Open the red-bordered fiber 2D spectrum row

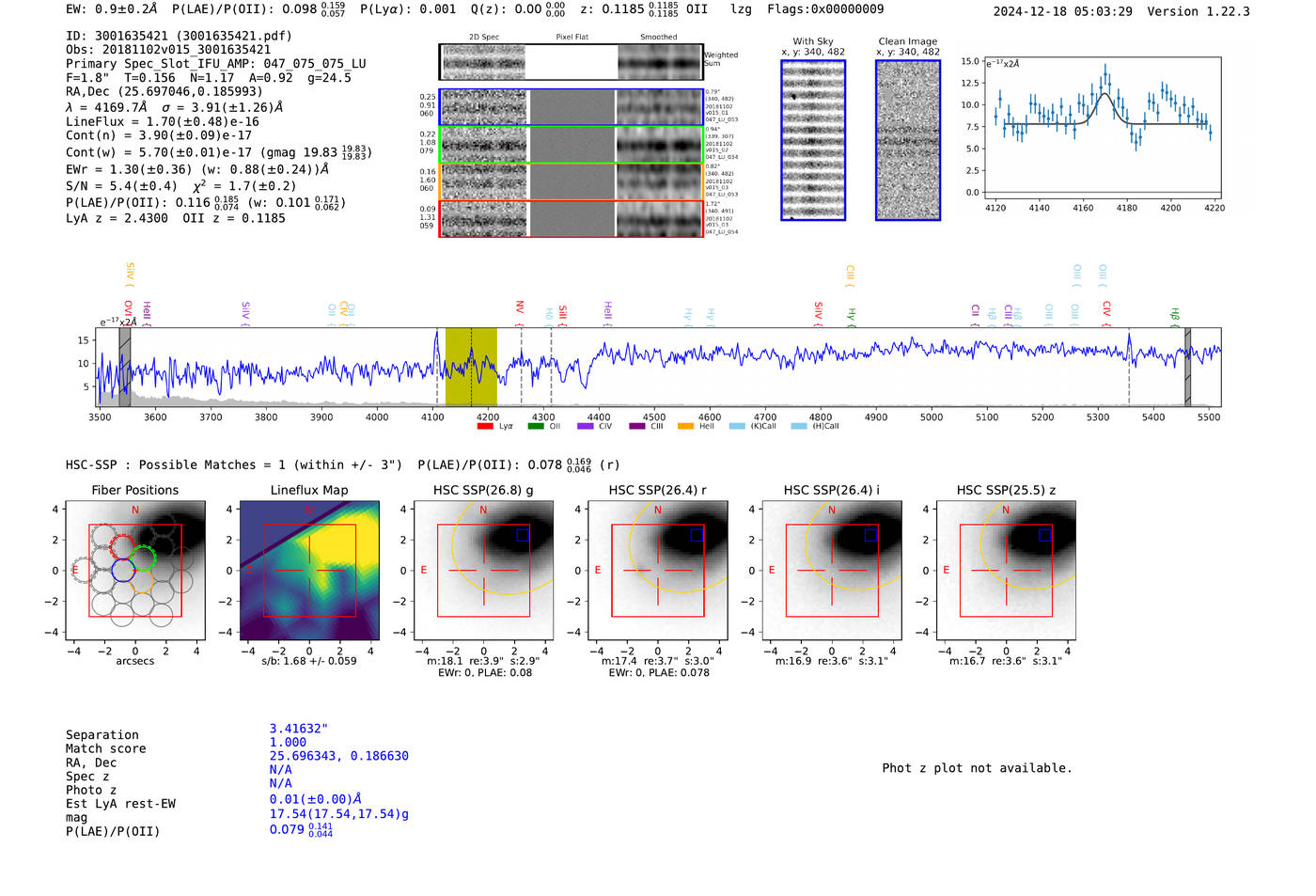click(571, 218)
